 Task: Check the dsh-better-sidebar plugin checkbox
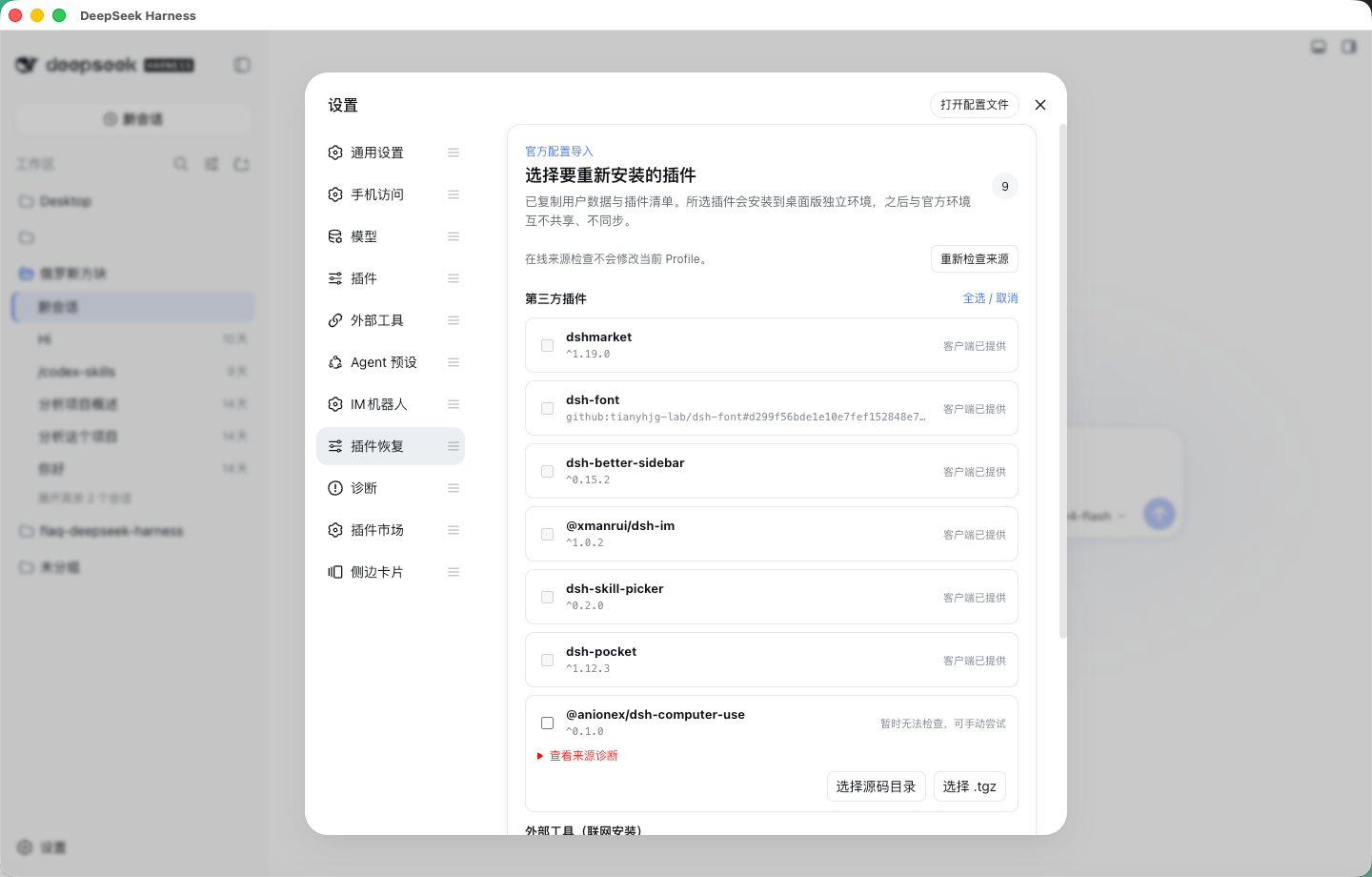(547, 471)
